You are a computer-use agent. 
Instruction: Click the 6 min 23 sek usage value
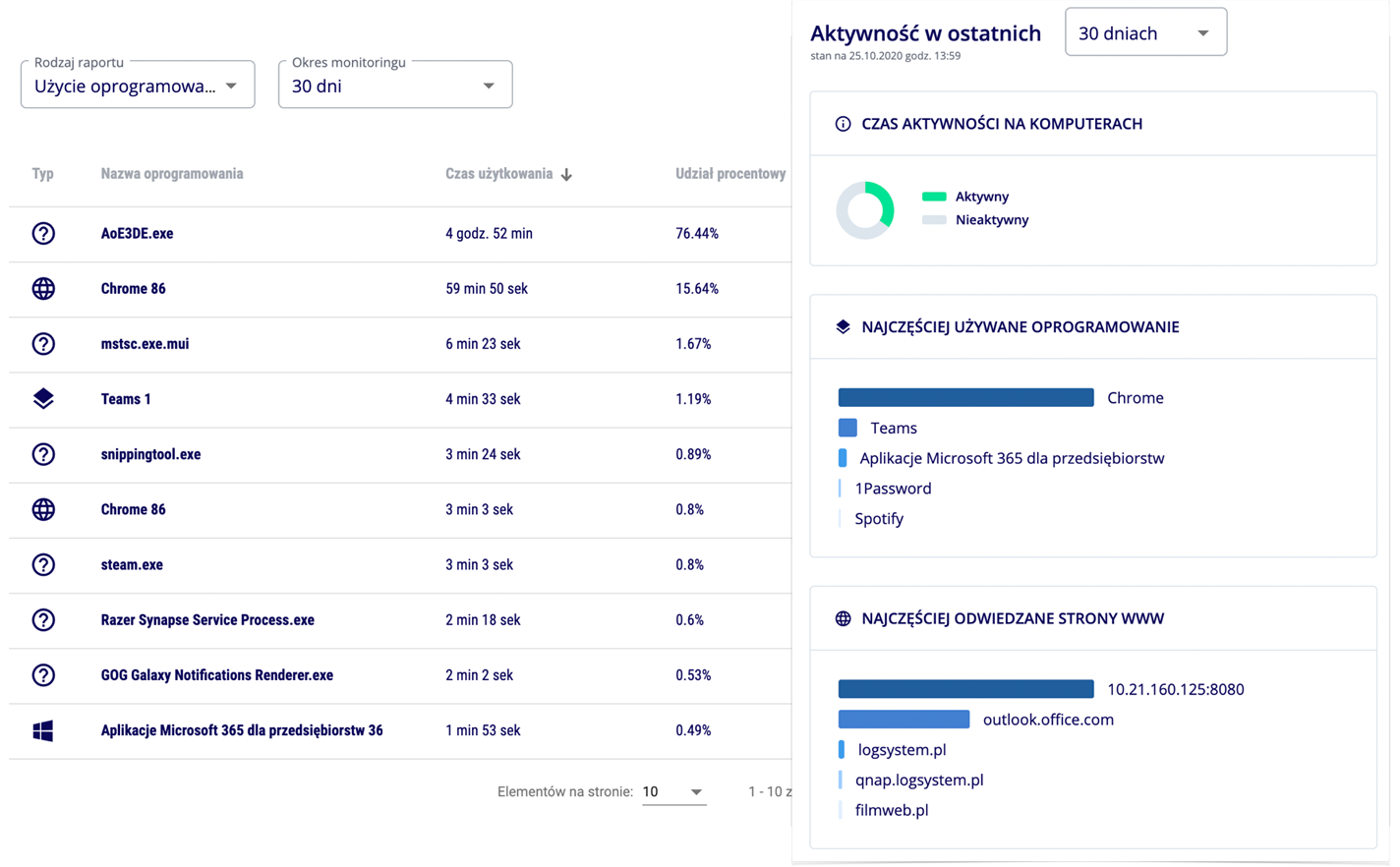(483, 344)
